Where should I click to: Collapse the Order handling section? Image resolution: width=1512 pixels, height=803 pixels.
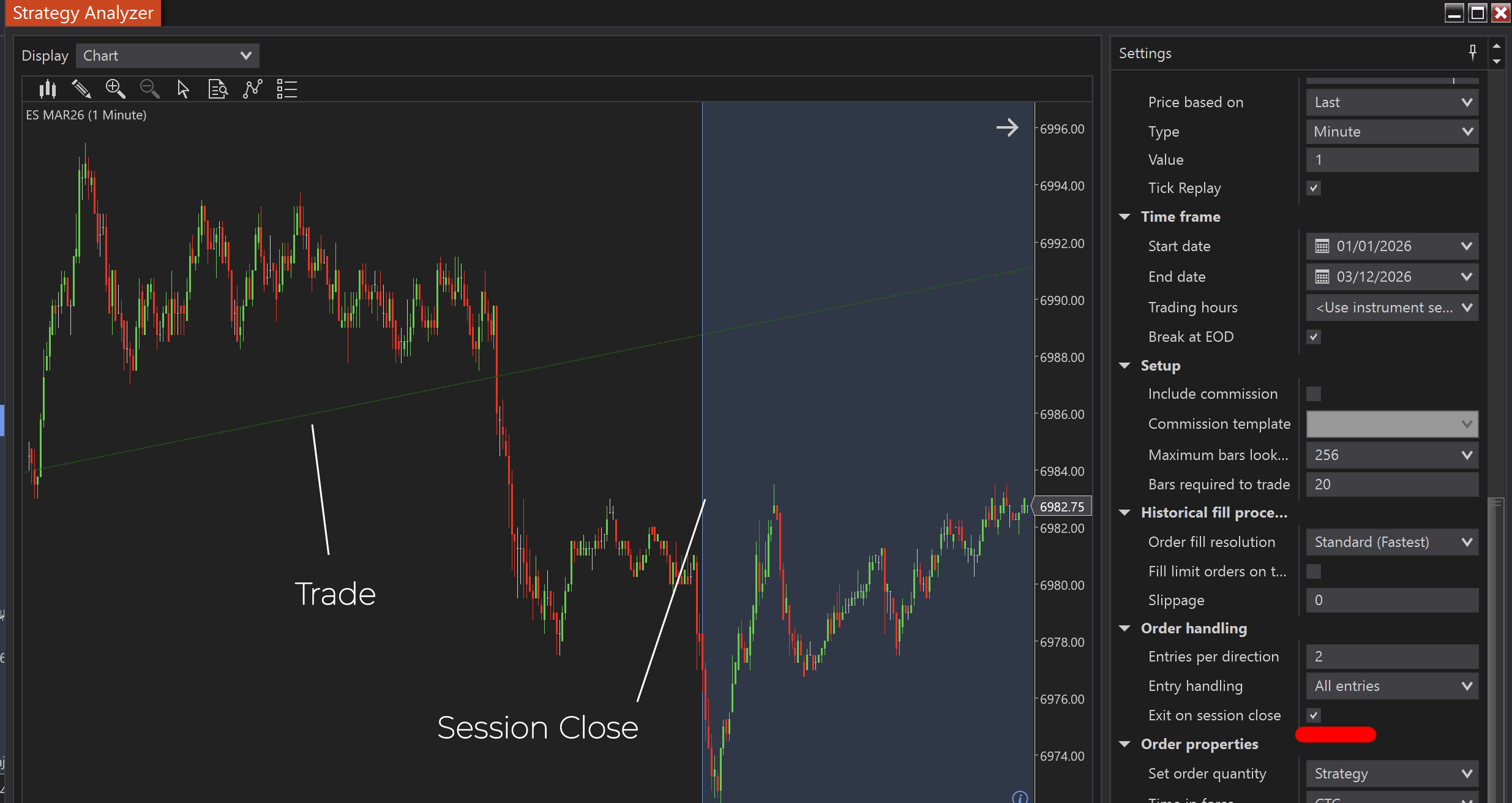pos(1125,628)
